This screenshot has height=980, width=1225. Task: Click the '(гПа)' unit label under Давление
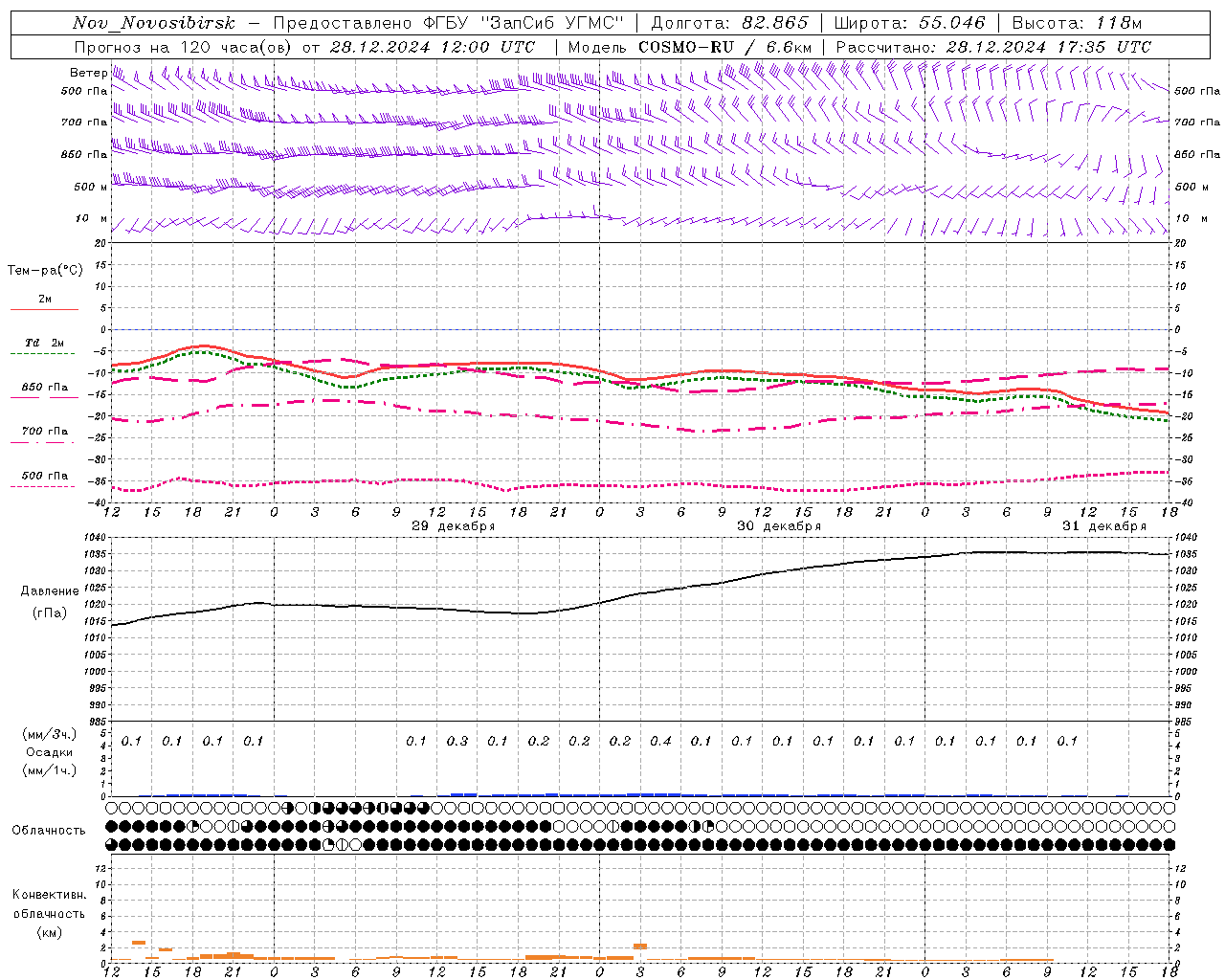click(x=49, y=613)
